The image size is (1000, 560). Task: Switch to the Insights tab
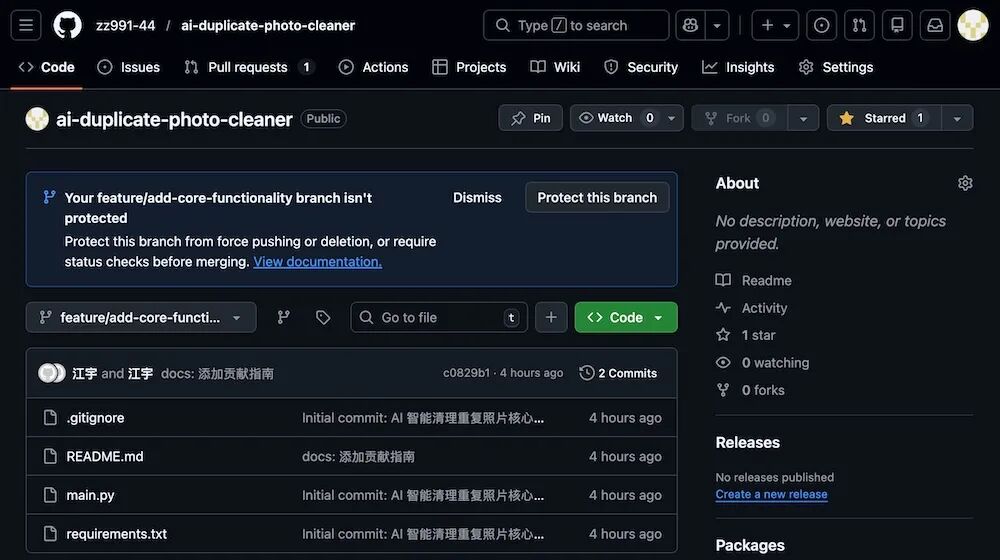click(x=739, y=67)
